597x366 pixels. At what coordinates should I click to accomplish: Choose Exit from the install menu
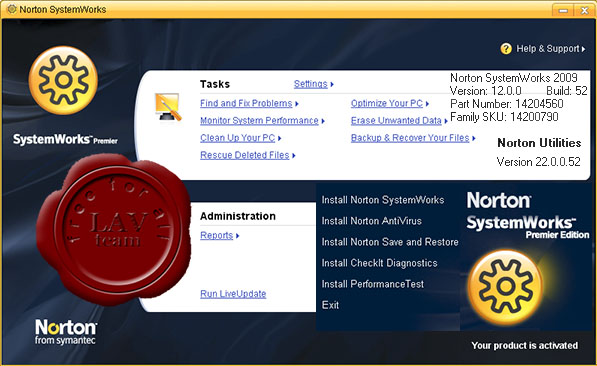tap(330, 305)
